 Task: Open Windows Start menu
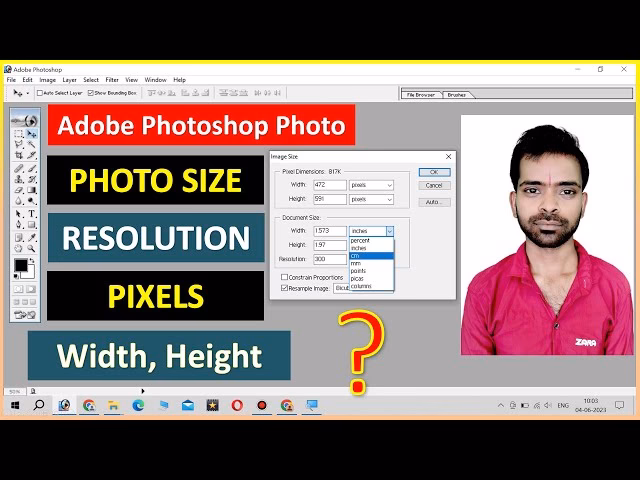coord(15,405)
